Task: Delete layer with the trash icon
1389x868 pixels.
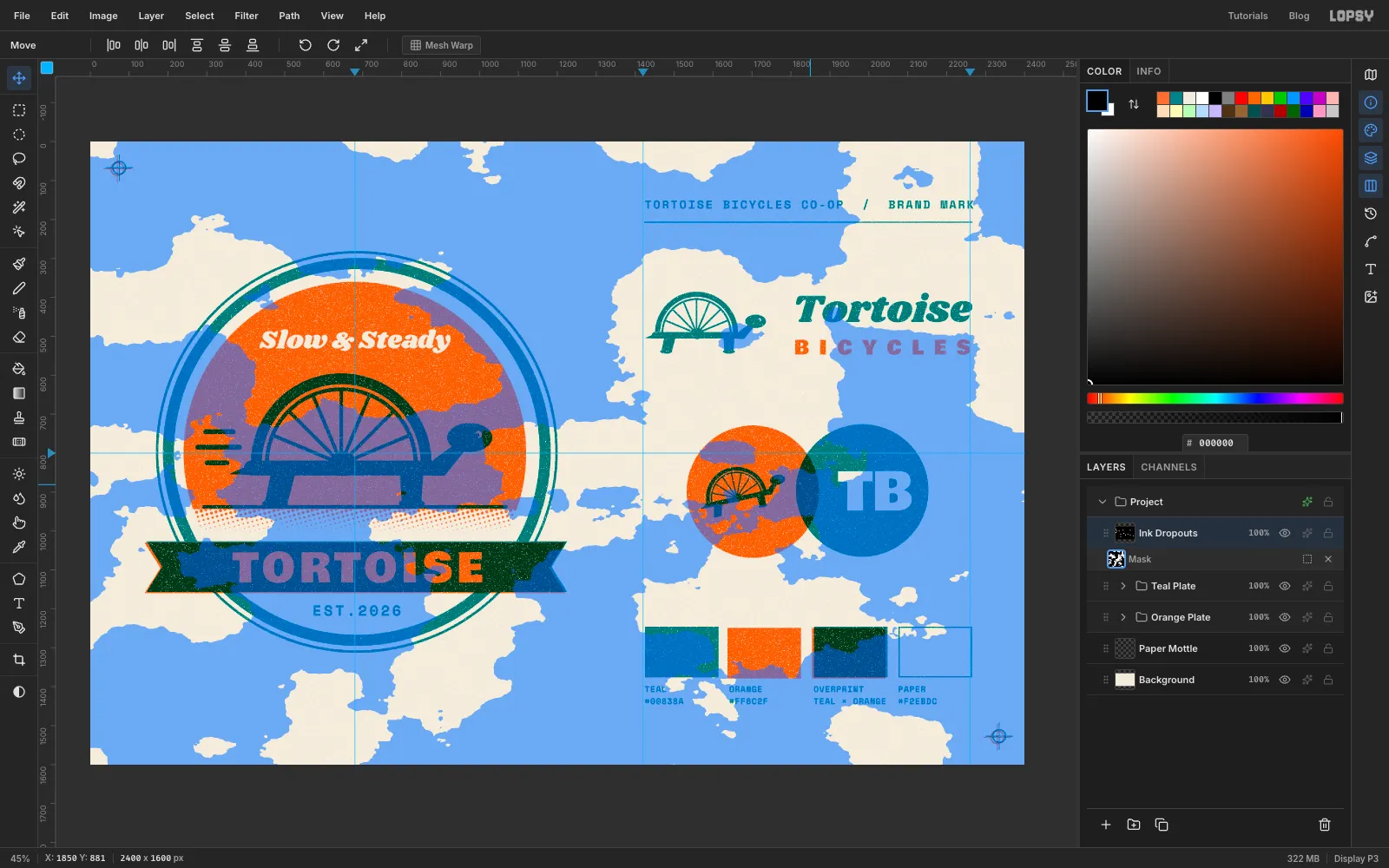Action: click(x=1325, y=825)
